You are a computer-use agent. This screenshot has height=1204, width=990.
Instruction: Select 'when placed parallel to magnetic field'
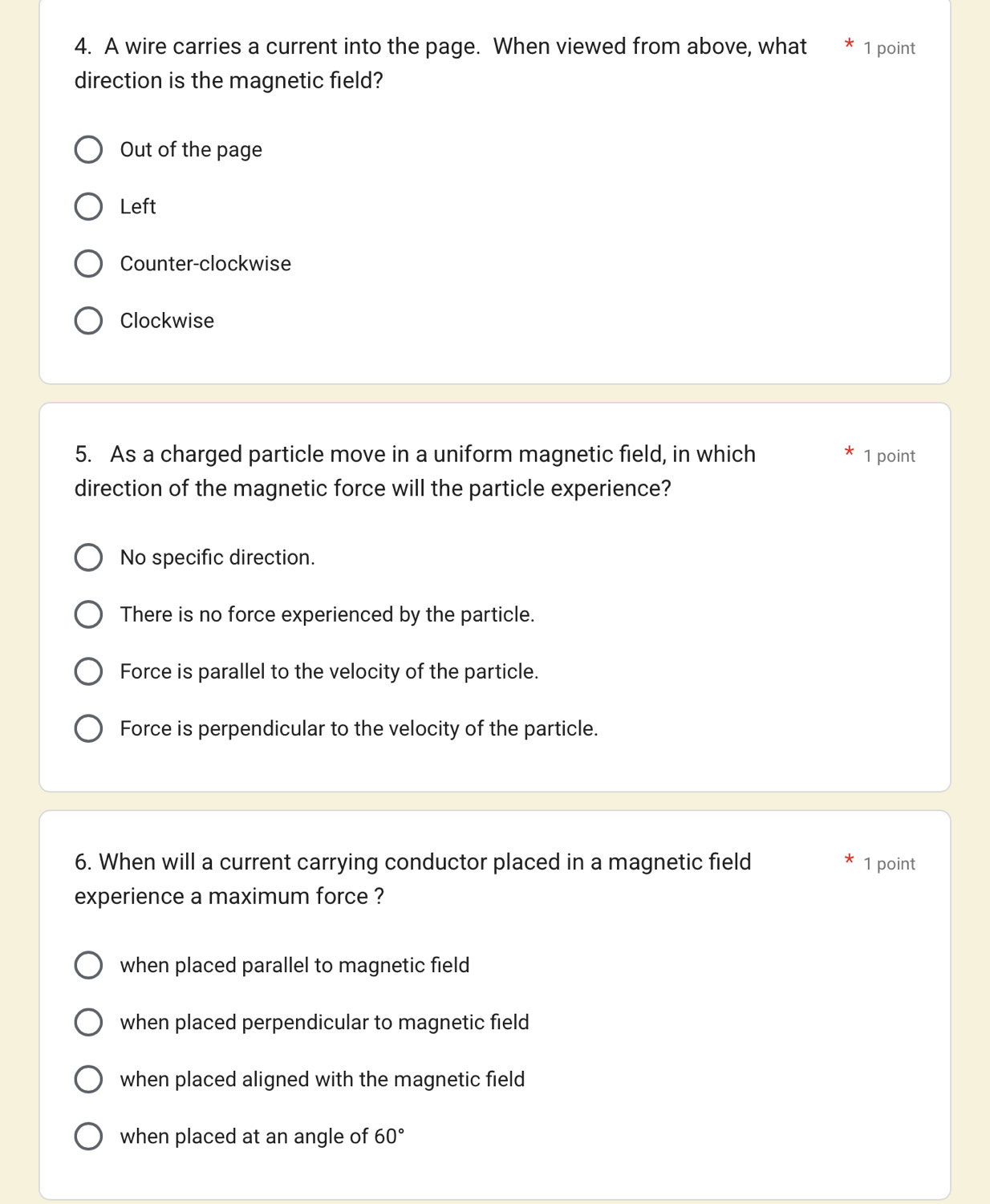click(88, 965)
